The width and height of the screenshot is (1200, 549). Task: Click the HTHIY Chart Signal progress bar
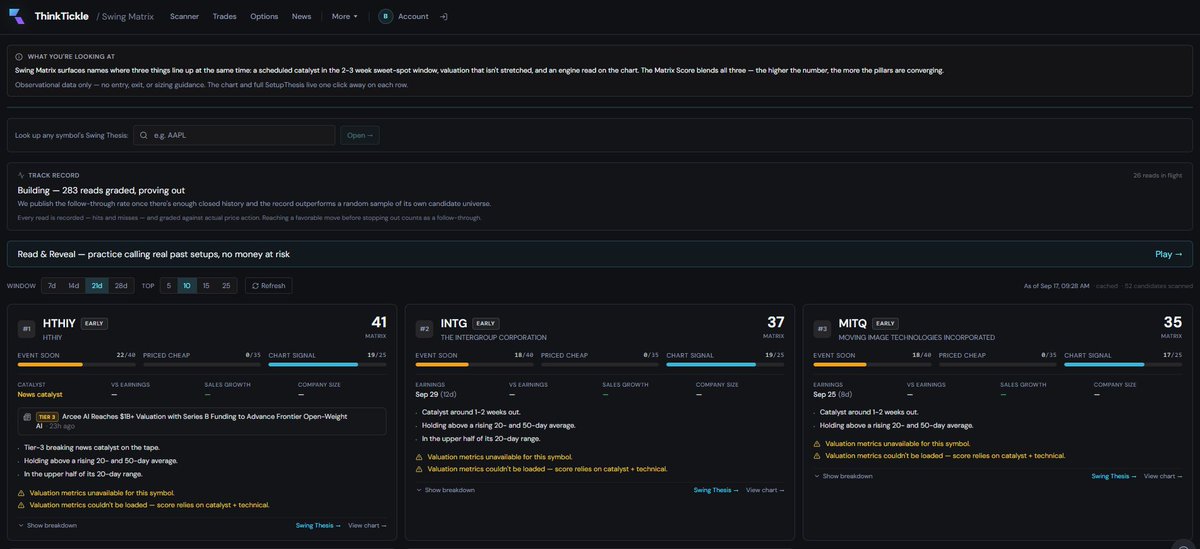click(x=327, y=365)
